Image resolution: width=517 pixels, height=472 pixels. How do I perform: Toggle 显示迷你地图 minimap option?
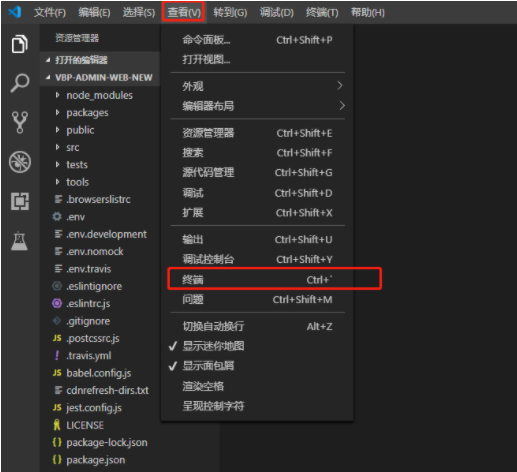click(257, 346)
